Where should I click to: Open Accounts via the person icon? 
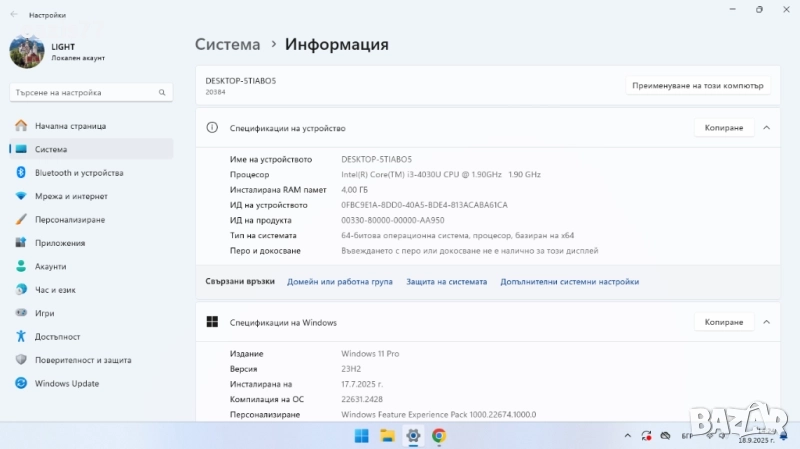pos(20,267)
